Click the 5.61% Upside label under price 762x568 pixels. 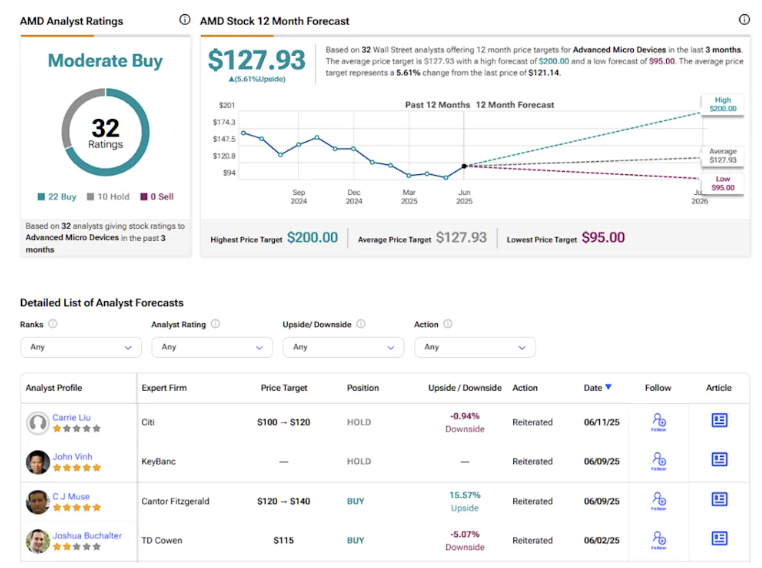coord(257,79)
